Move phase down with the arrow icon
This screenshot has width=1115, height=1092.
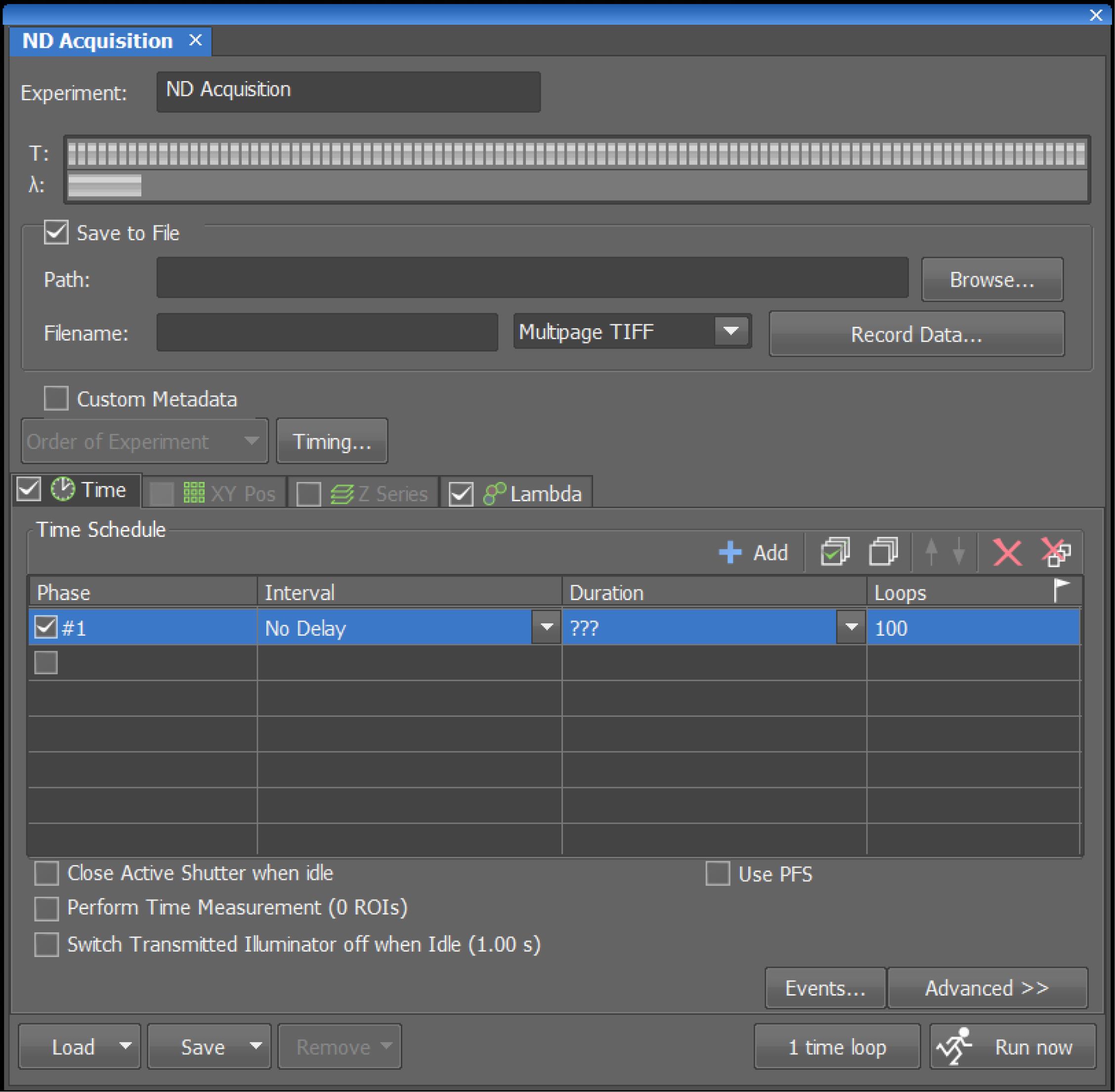click(x=958, y=552)
